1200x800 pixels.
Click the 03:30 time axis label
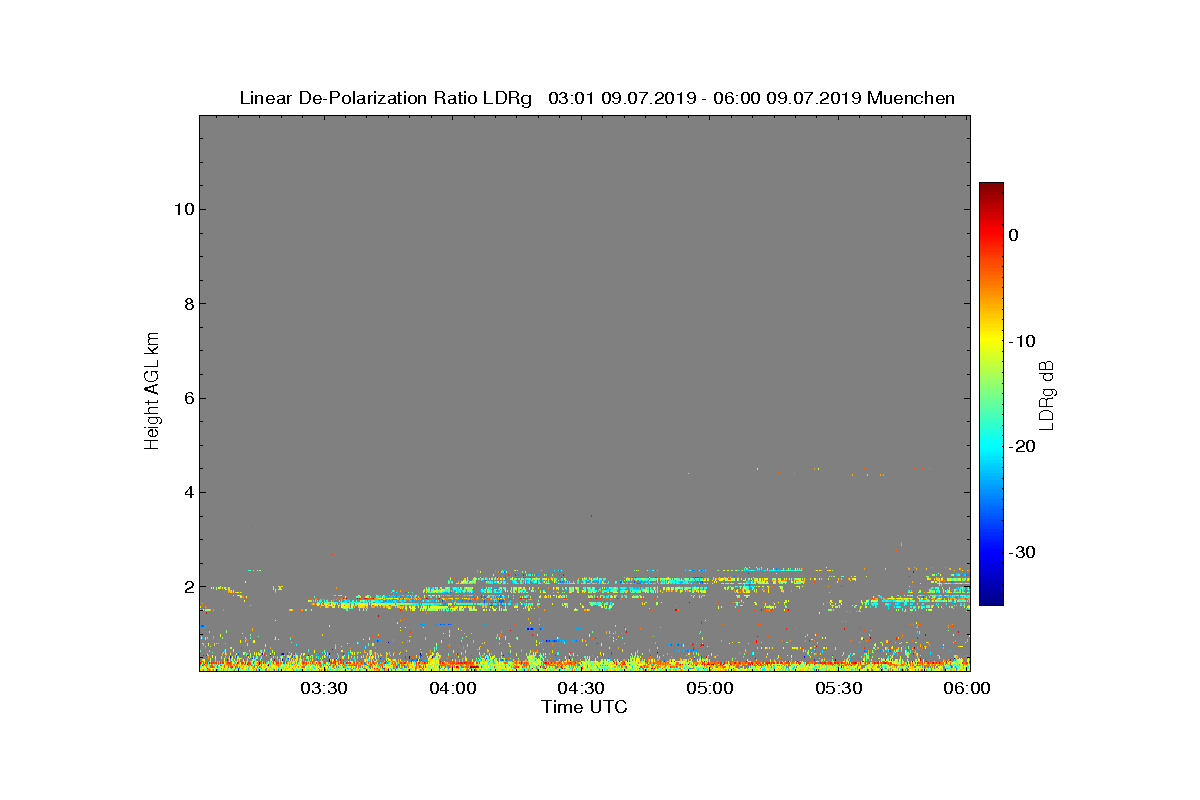pos(324,688)
